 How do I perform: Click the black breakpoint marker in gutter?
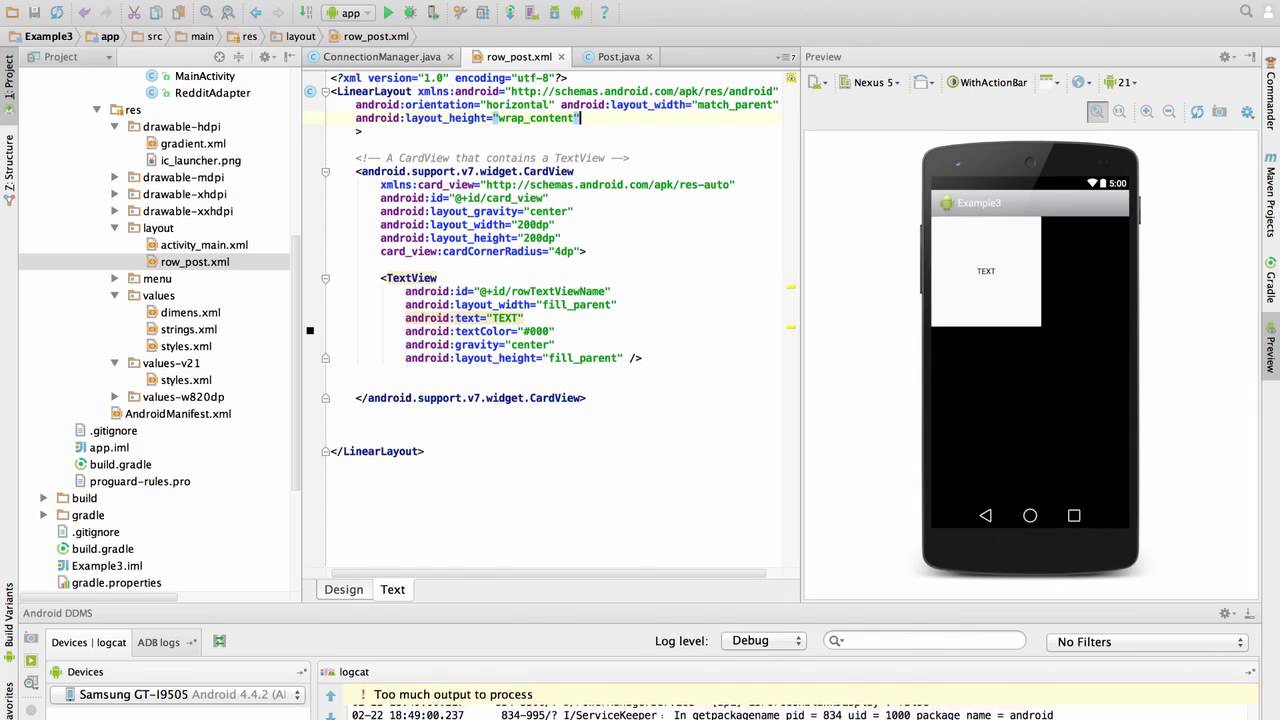tap(310, 331)
